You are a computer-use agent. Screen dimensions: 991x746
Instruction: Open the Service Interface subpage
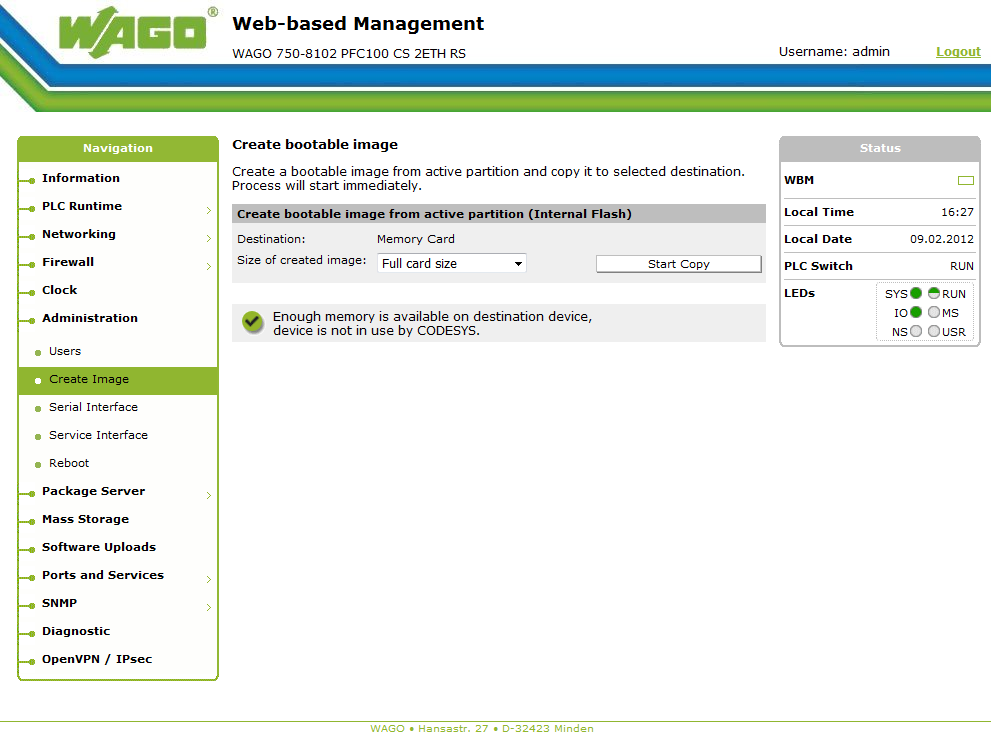99,435
